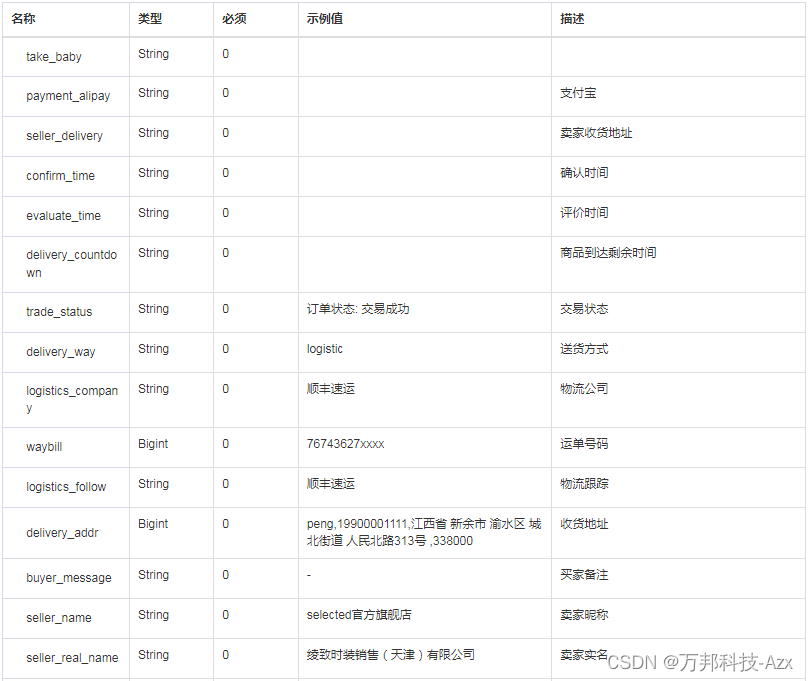Click the 卖家收货地址 description
Viewport: 808px width, 681px height.
(x=596, y=133)
